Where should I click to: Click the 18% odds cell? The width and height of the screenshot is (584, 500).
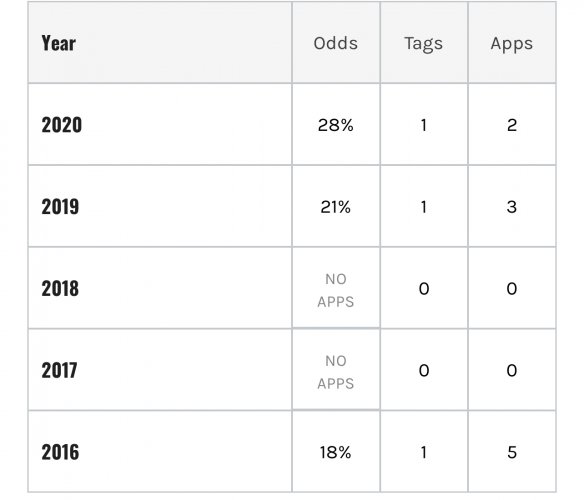click(336, 452)
